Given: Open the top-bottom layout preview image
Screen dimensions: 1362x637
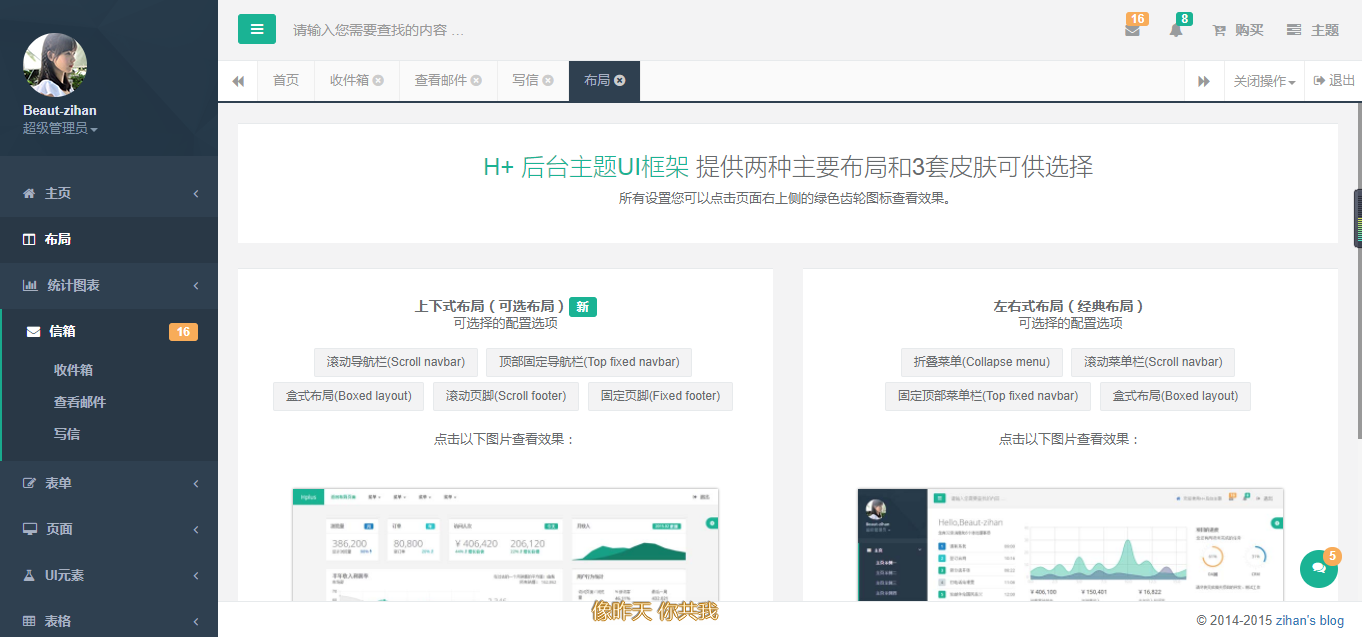Looking at the screenshot, I should [505, 545].
